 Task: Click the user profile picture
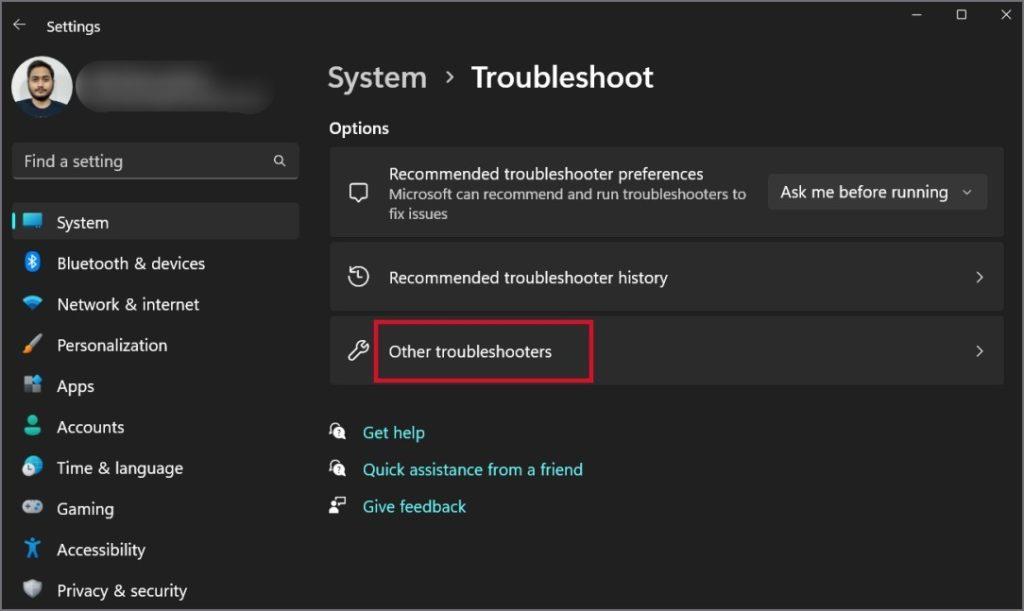click(x=42, y=87)
